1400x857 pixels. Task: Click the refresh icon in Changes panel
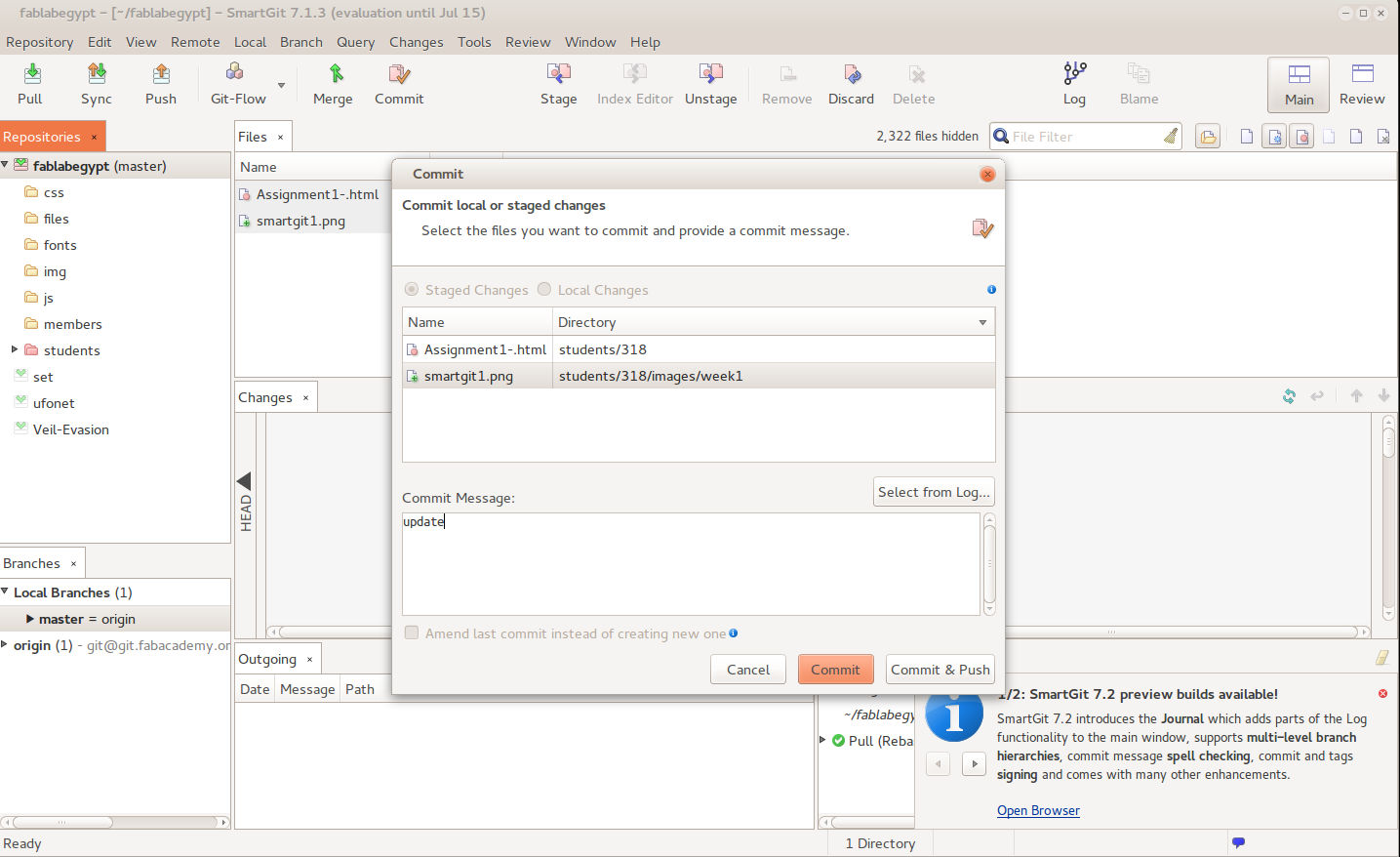[x=1289, y=396]
